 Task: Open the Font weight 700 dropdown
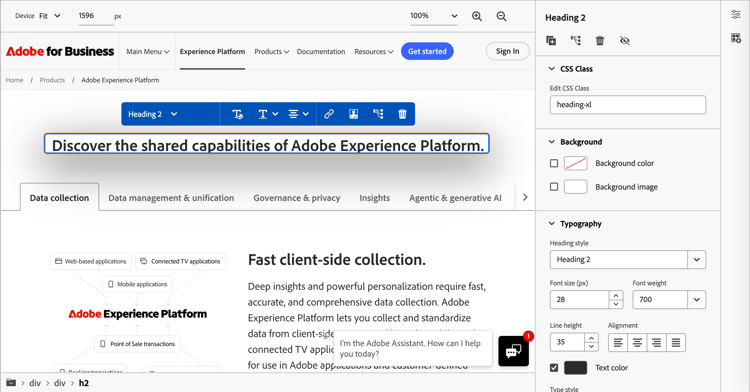click(669, 300)
